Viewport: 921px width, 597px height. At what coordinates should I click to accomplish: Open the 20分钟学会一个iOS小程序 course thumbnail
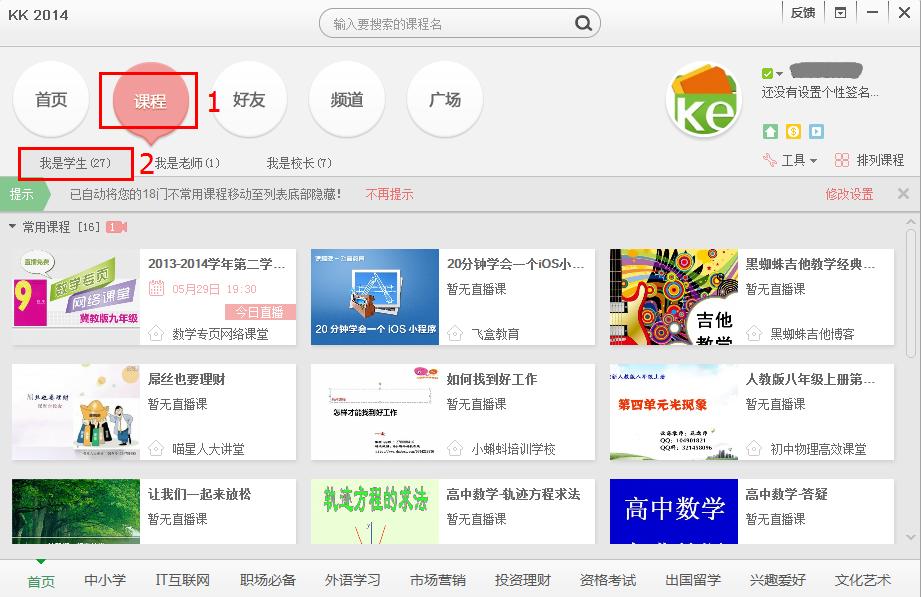[375, 297]
